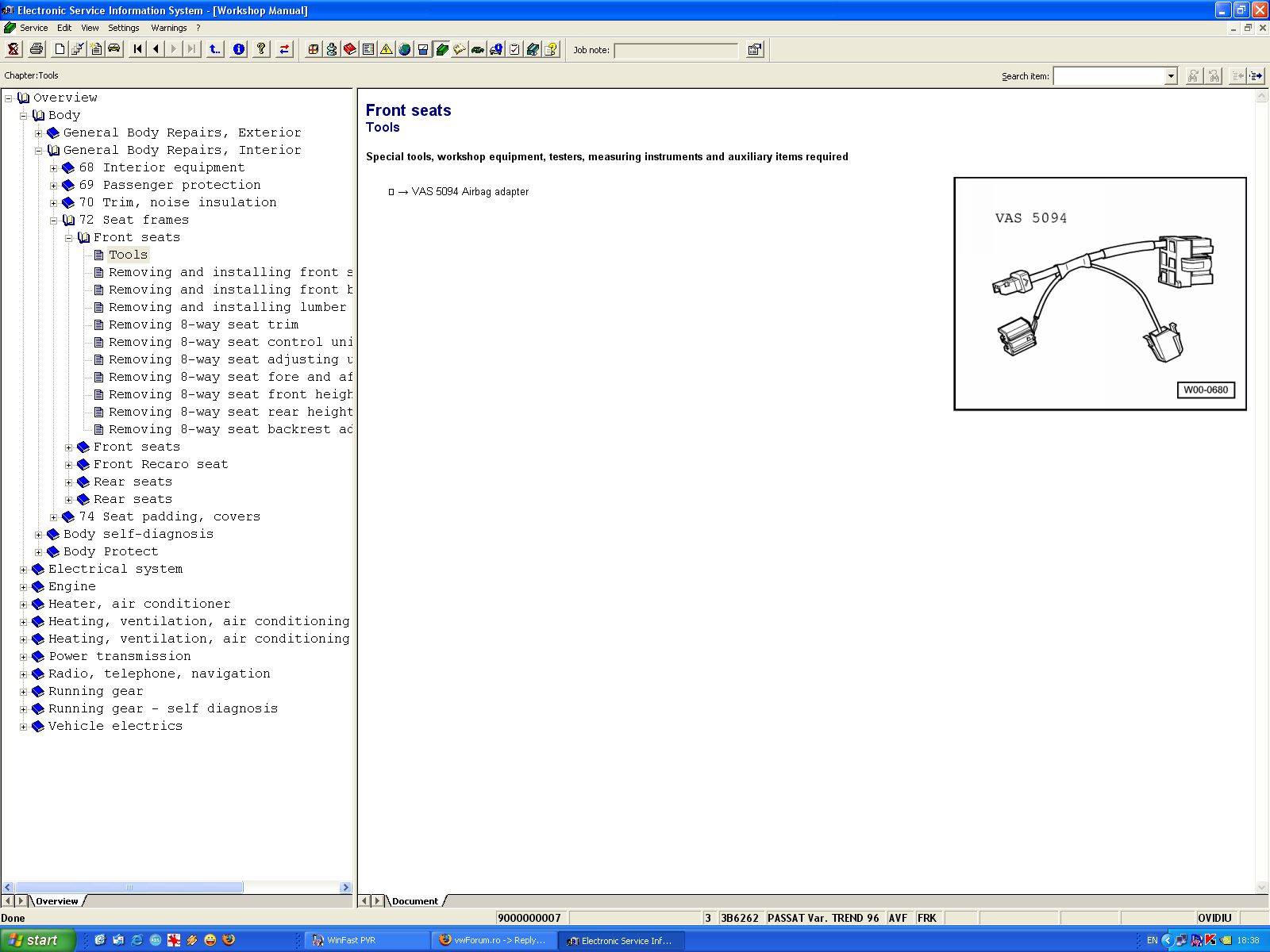Click the blue information icon
The width and height of the screenshot is (1270, 952).
tap(238, 49)
